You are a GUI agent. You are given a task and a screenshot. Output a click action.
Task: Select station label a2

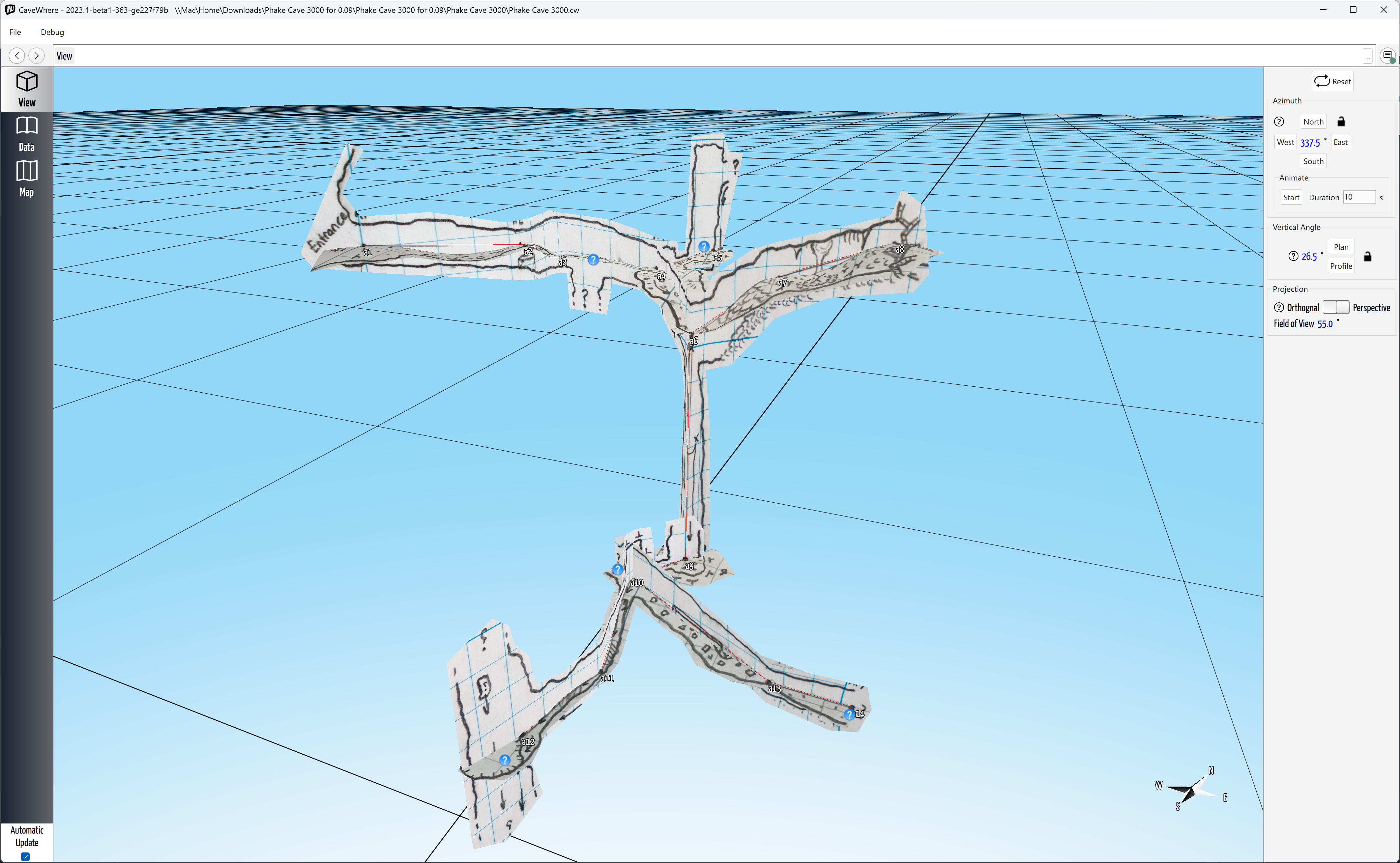click(x=528, y=252)
